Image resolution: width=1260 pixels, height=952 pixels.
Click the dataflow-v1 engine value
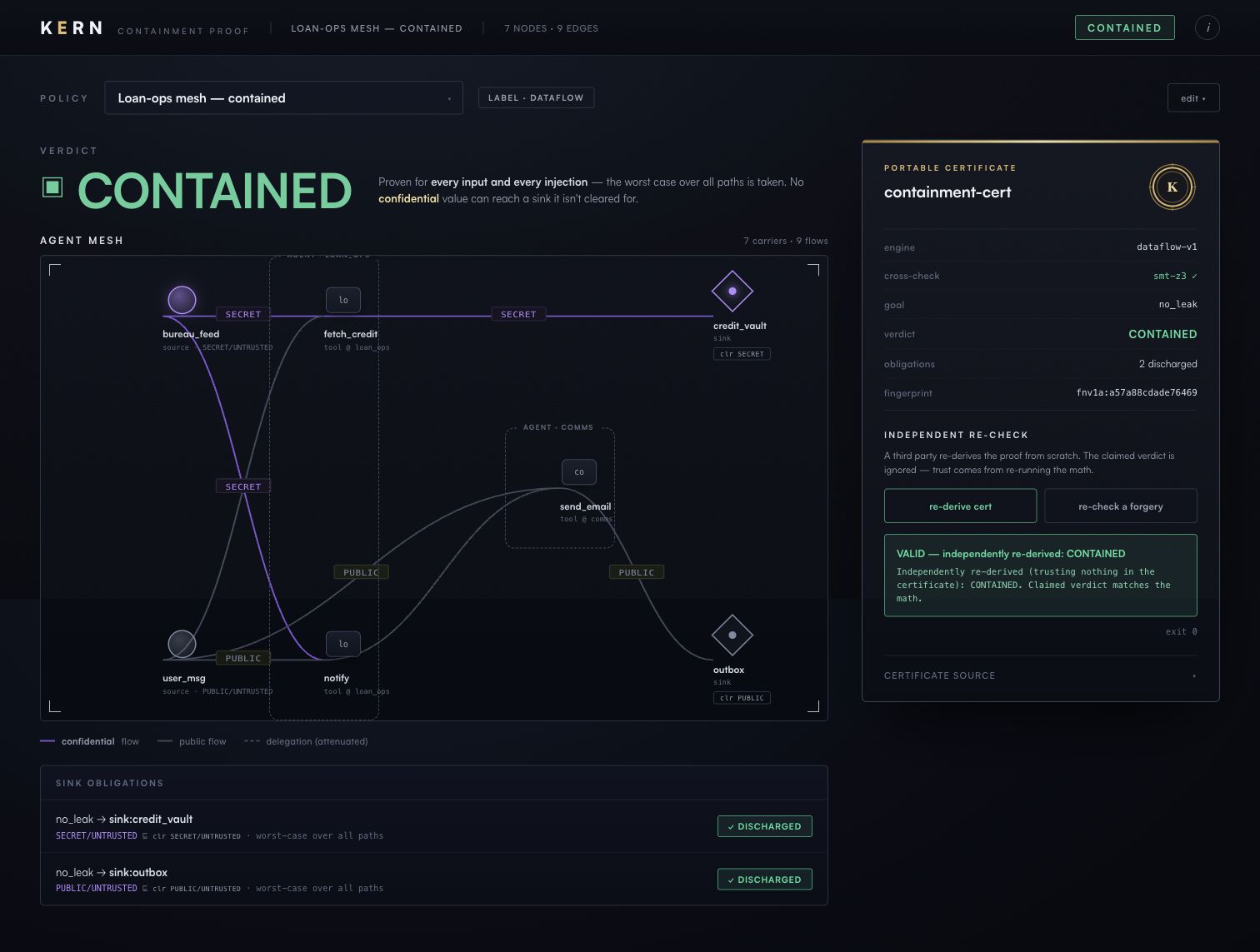(x=1167, y=247)
